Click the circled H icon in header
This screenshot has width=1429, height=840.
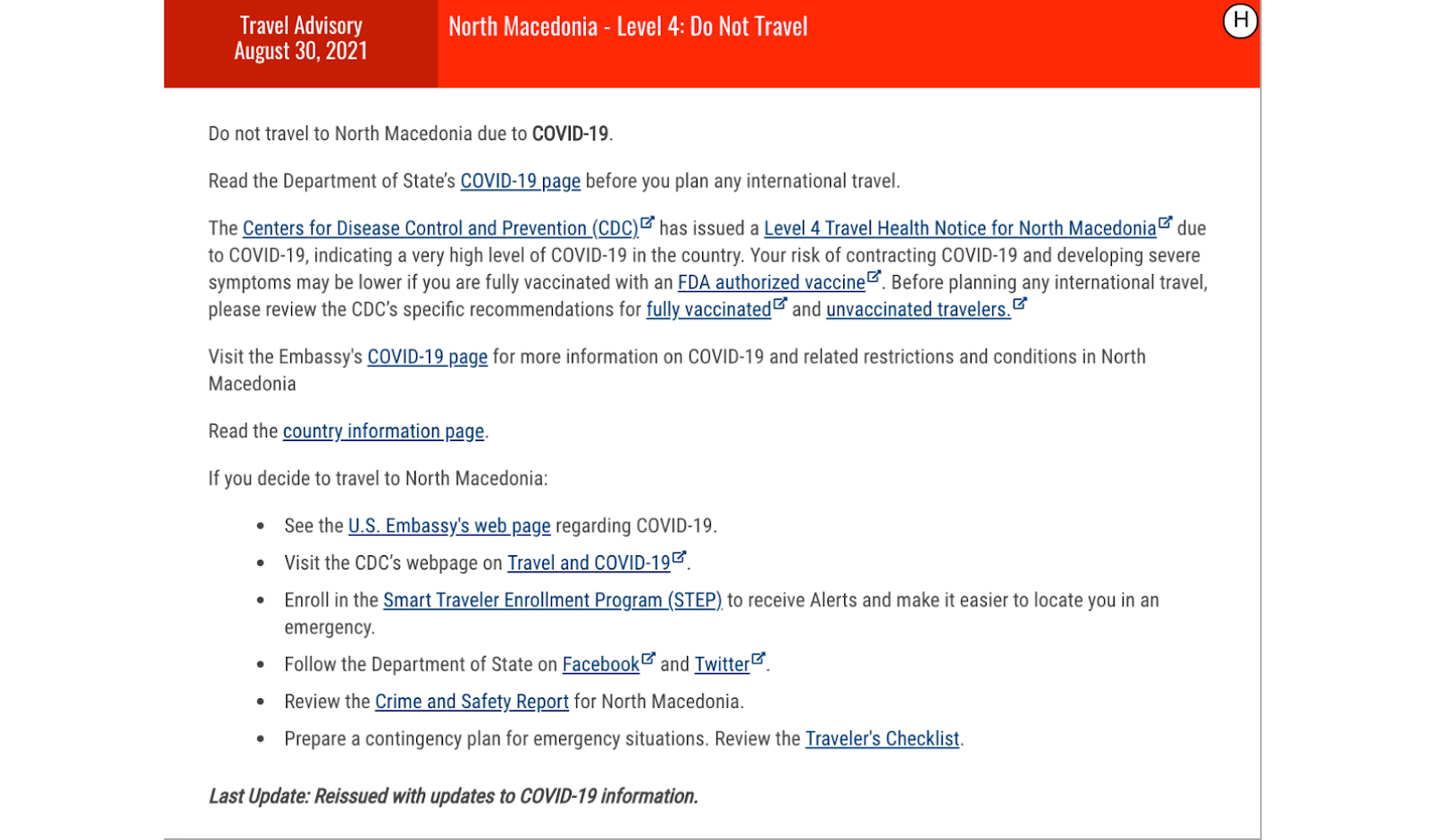click(1240, 21)
